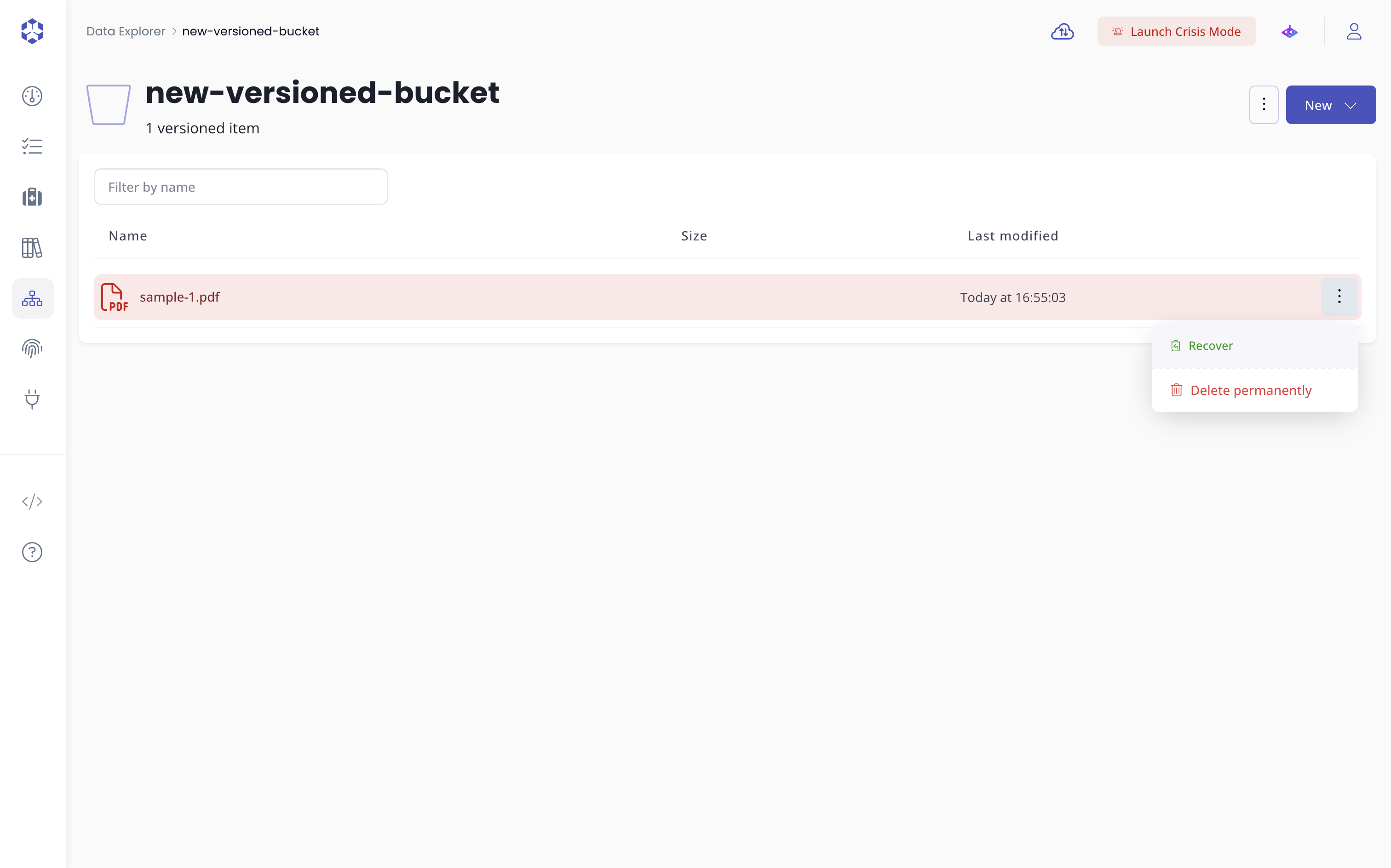This screenshot has height=868, width=1391.
Task: Go to Data Explorer breadcrumb
Action: tap(126, 32)
